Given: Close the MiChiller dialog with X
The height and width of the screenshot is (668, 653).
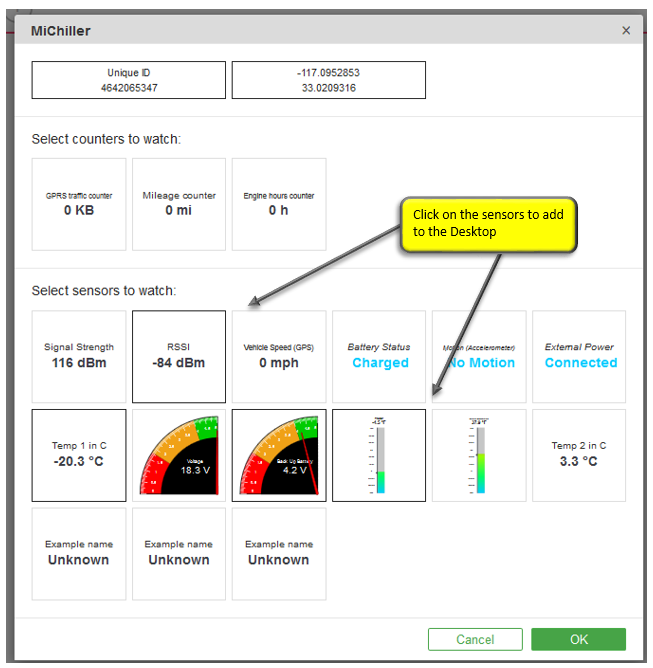Looking at the screenshot, I should (x=626, y=31).
